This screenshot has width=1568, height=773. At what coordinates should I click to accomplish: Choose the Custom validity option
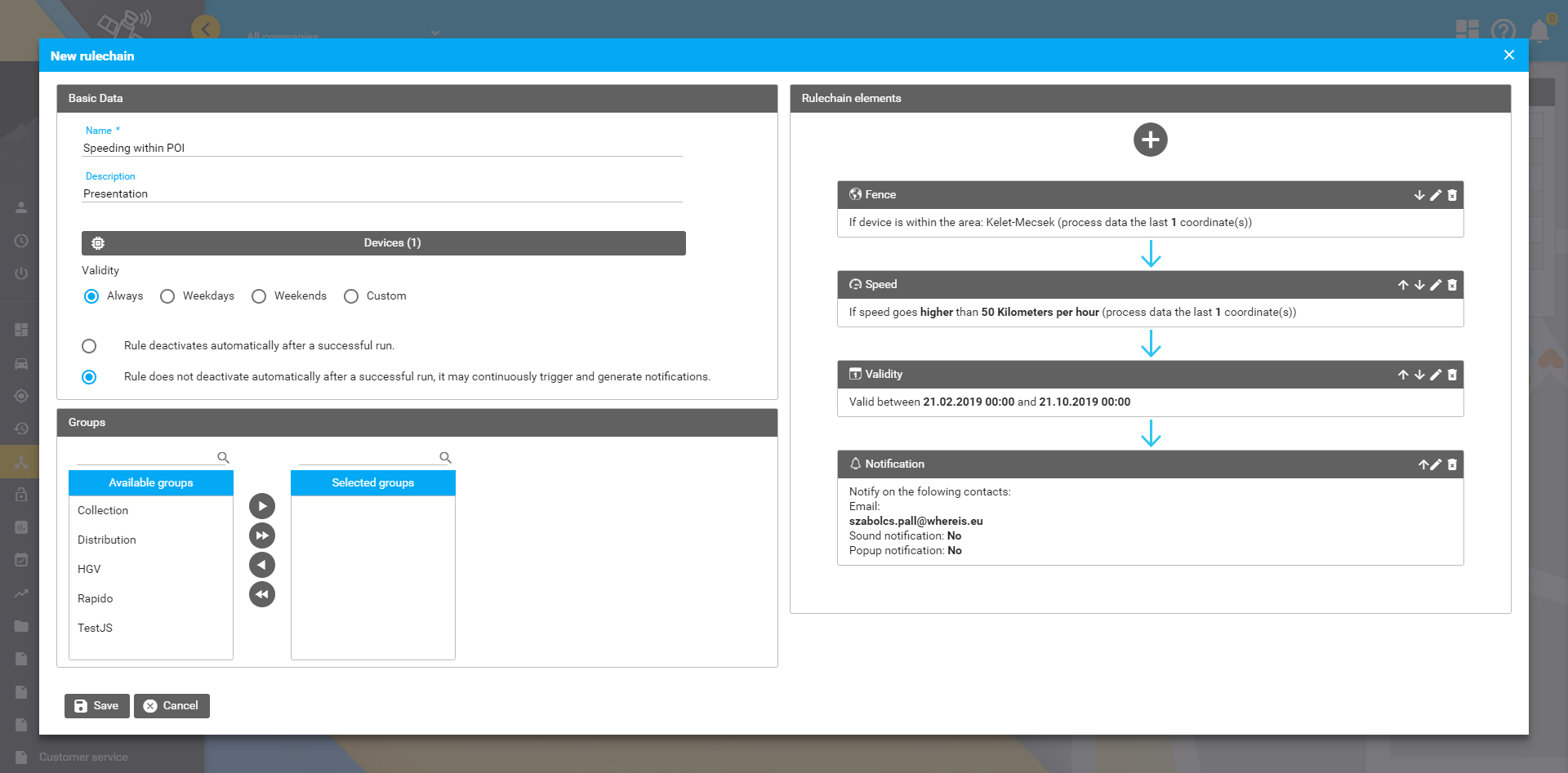351,296
